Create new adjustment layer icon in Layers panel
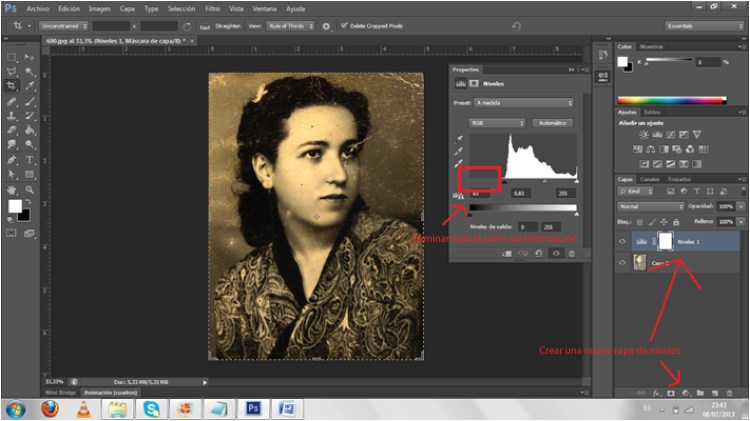The height and width of the screenshot is (421, 750). pos(686,395)
